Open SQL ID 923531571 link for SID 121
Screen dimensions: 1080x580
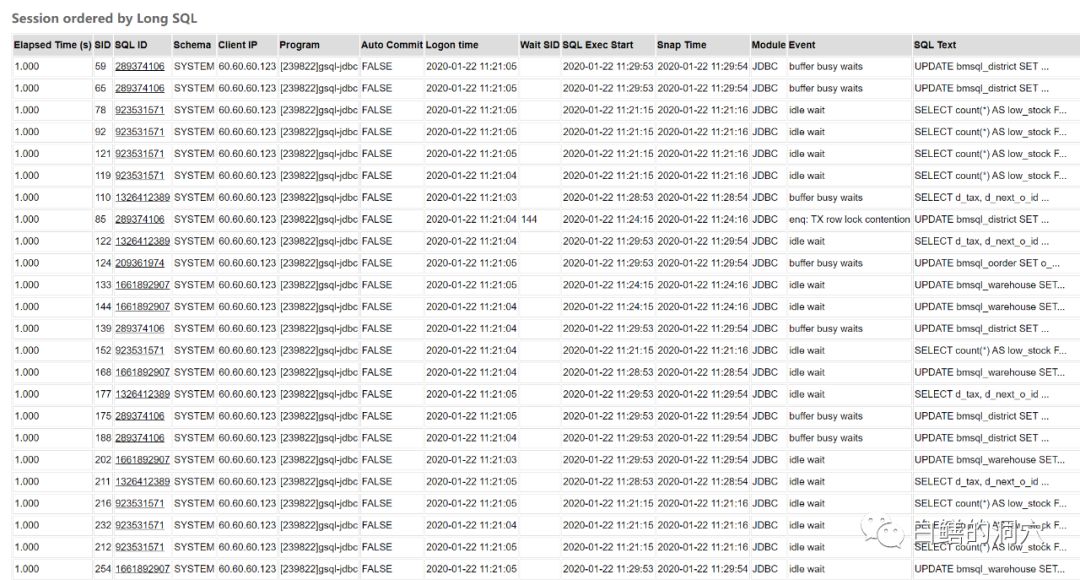point(139,154)
